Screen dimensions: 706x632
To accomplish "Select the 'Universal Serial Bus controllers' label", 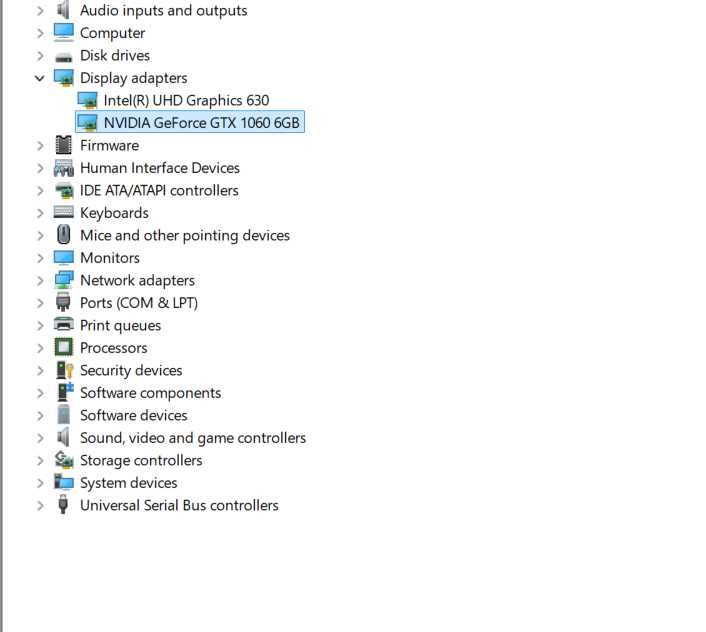I will click(x=179, y=505).
